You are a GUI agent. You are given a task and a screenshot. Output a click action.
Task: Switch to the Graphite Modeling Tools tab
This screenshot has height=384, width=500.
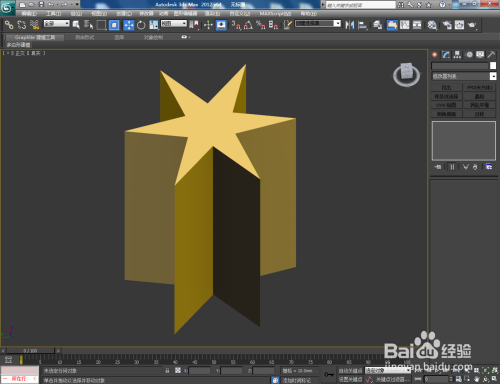pos(35,37)
